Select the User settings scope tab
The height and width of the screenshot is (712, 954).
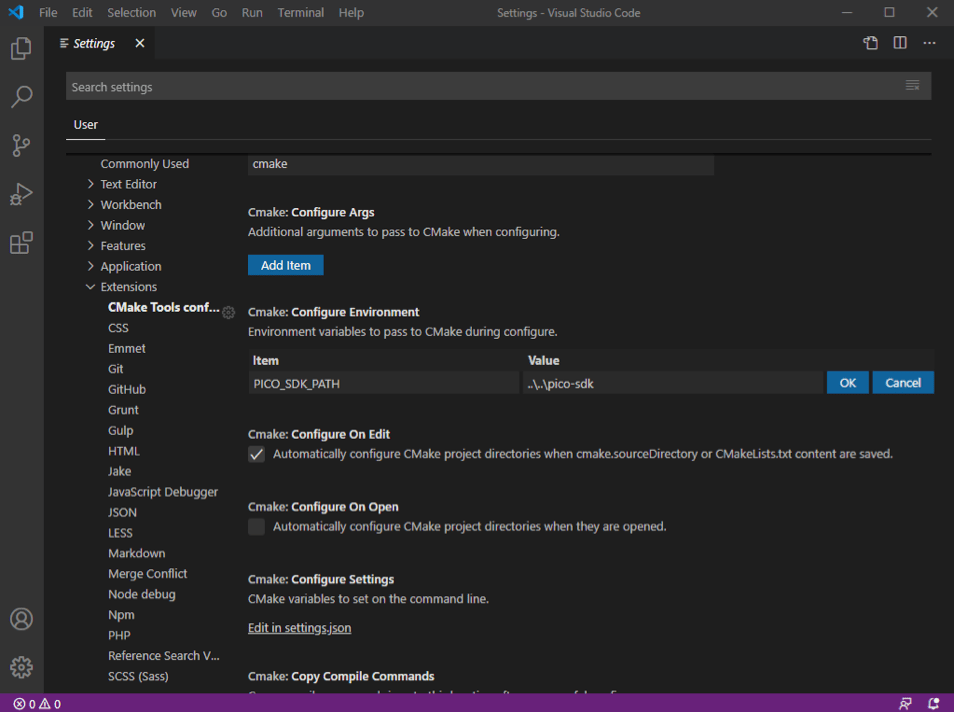pyautogui.click(x=86, y=125)
